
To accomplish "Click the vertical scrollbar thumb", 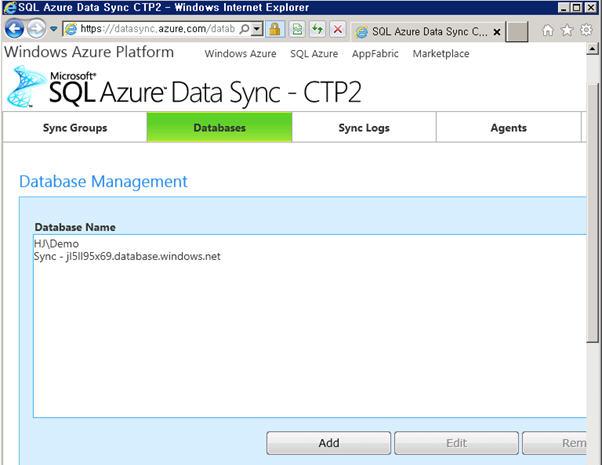I will (593, 212).
